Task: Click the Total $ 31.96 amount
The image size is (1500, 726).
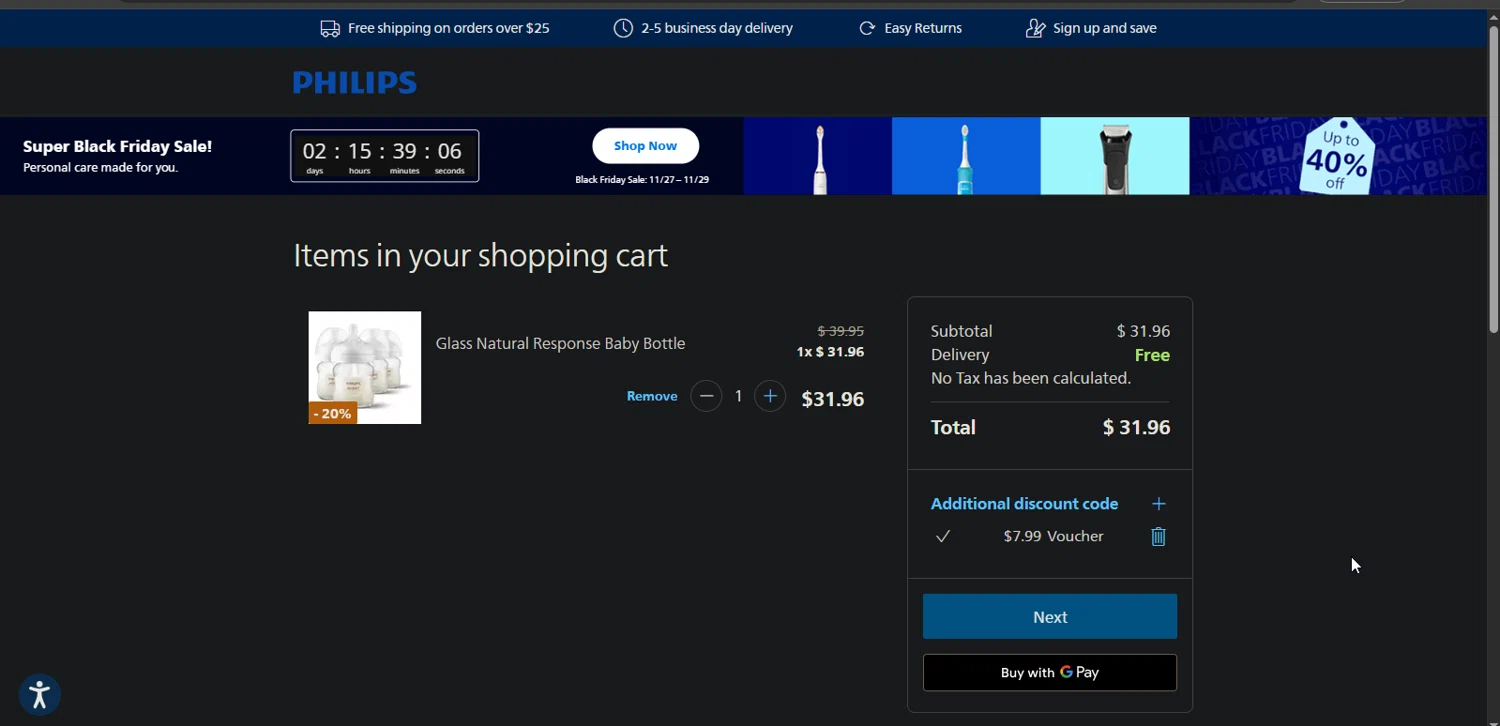Action: click(x=1136, y=427)
